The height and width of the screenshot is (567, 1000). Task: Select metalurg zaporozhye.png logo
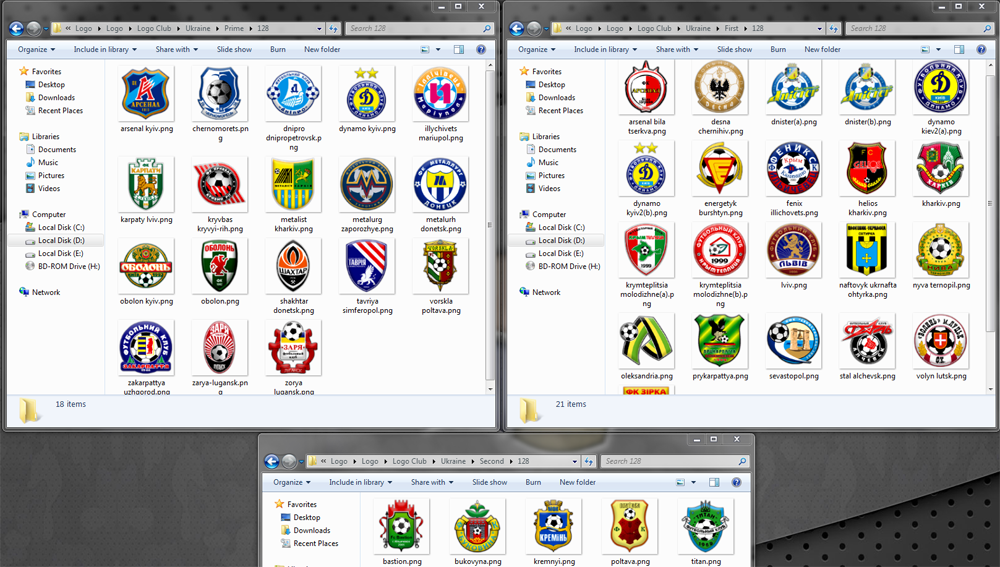tap(367, 185)
